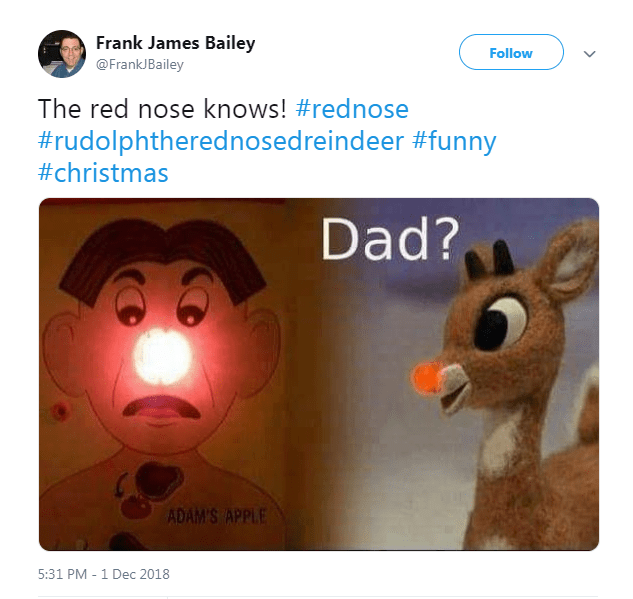Click the @FrankJBailey handle
This screenshot has height=599, width=633.
139,65
